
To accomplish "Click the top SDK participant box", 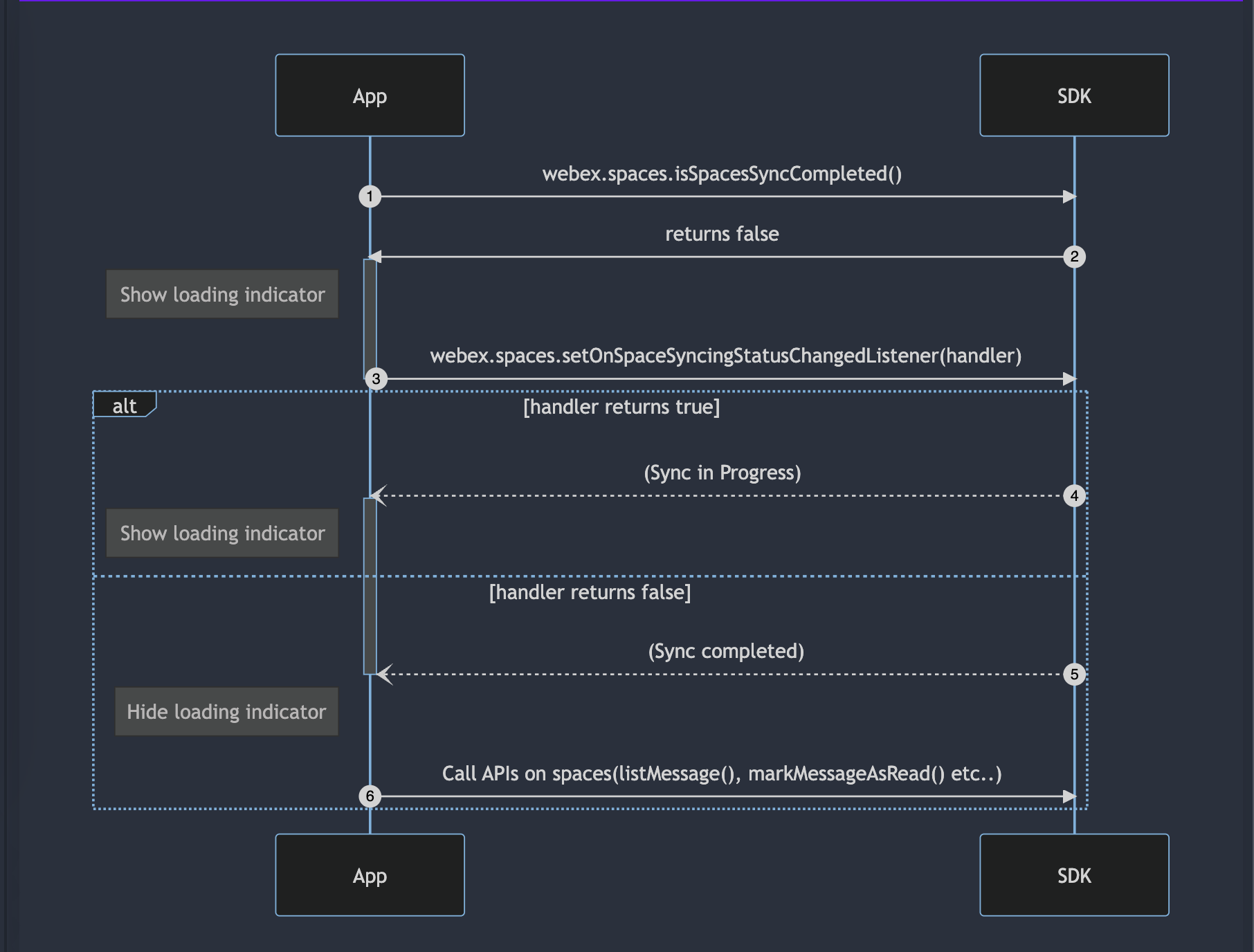I will click(1074, 95).
